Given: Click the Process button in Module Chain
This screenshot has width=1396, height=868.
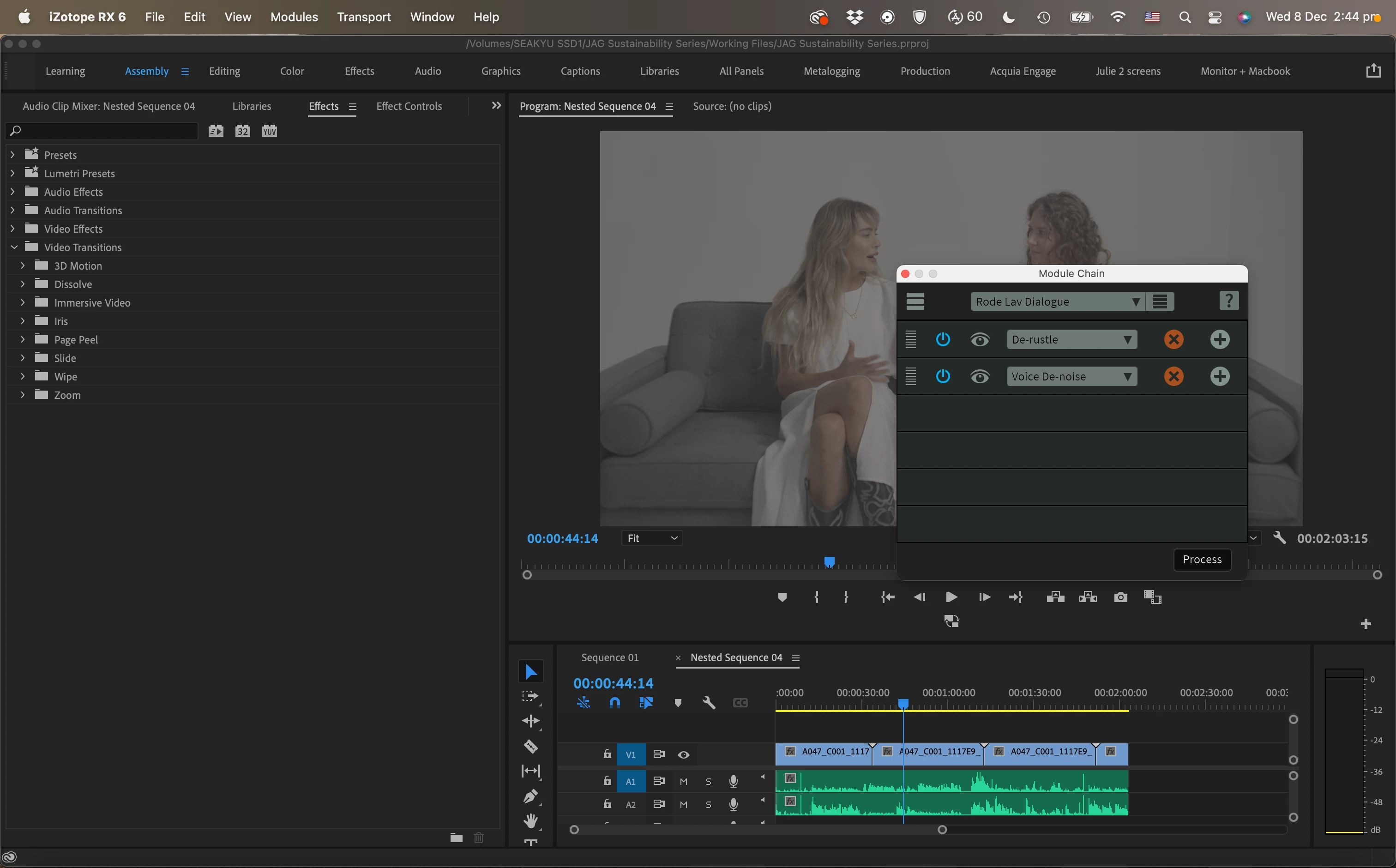Looking at the screenshot, I should (1201, 559).
